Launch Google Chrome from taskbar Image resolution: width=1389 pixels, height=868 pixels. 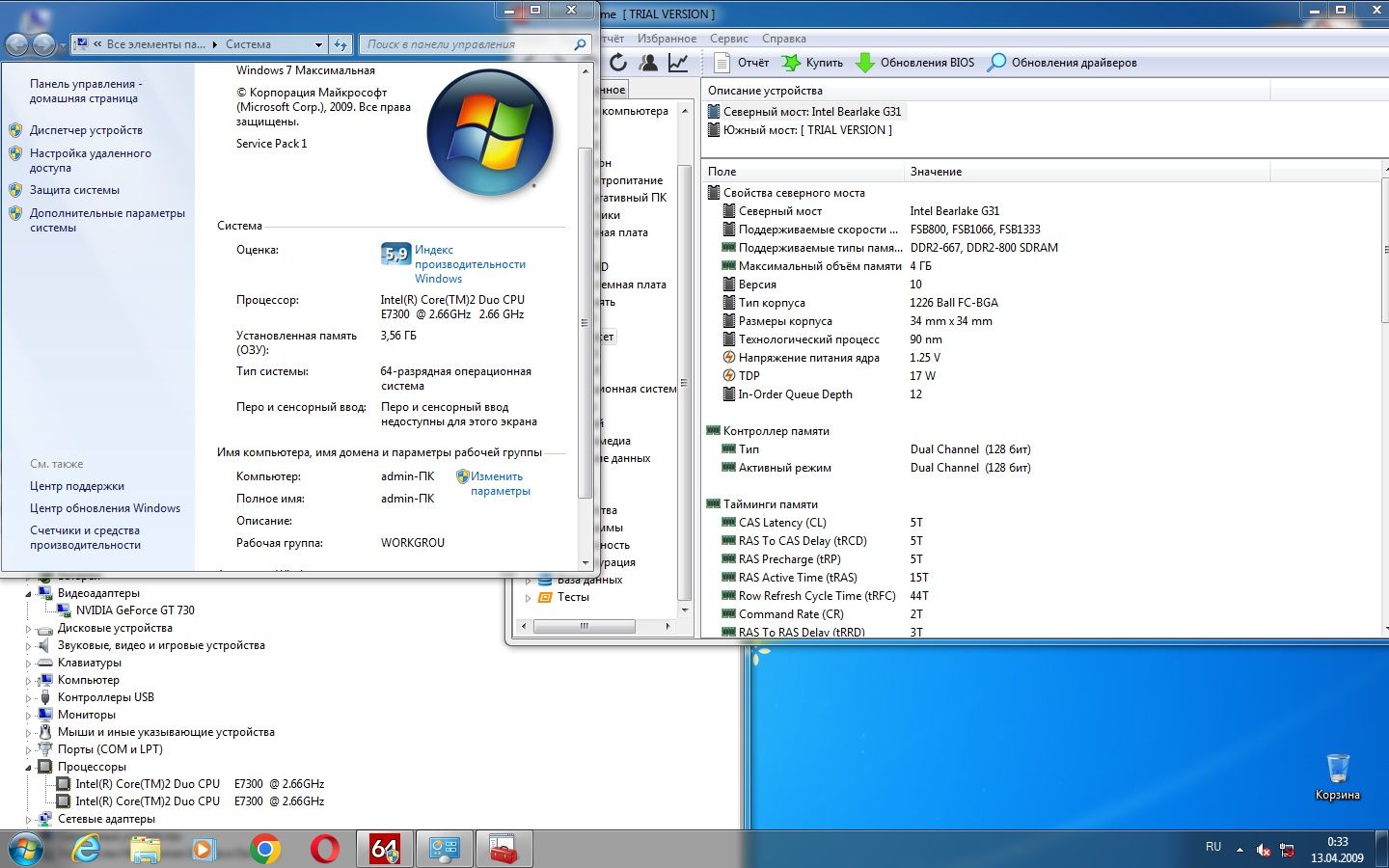click(264, 850)
